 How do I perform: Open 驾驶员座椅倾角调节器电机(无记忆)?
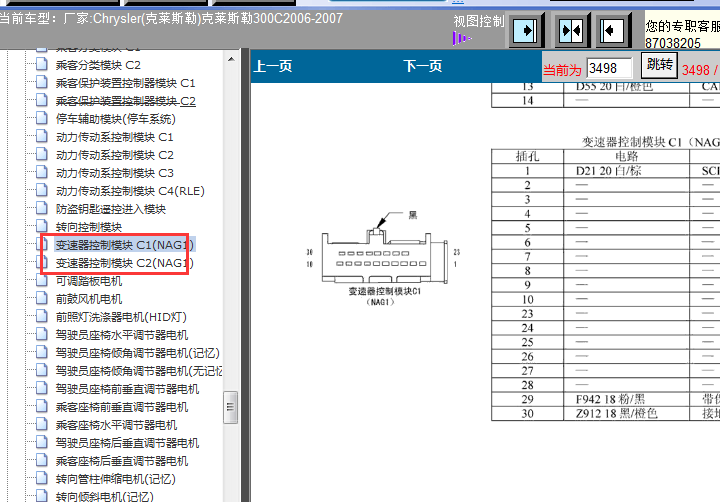point(139,371)
